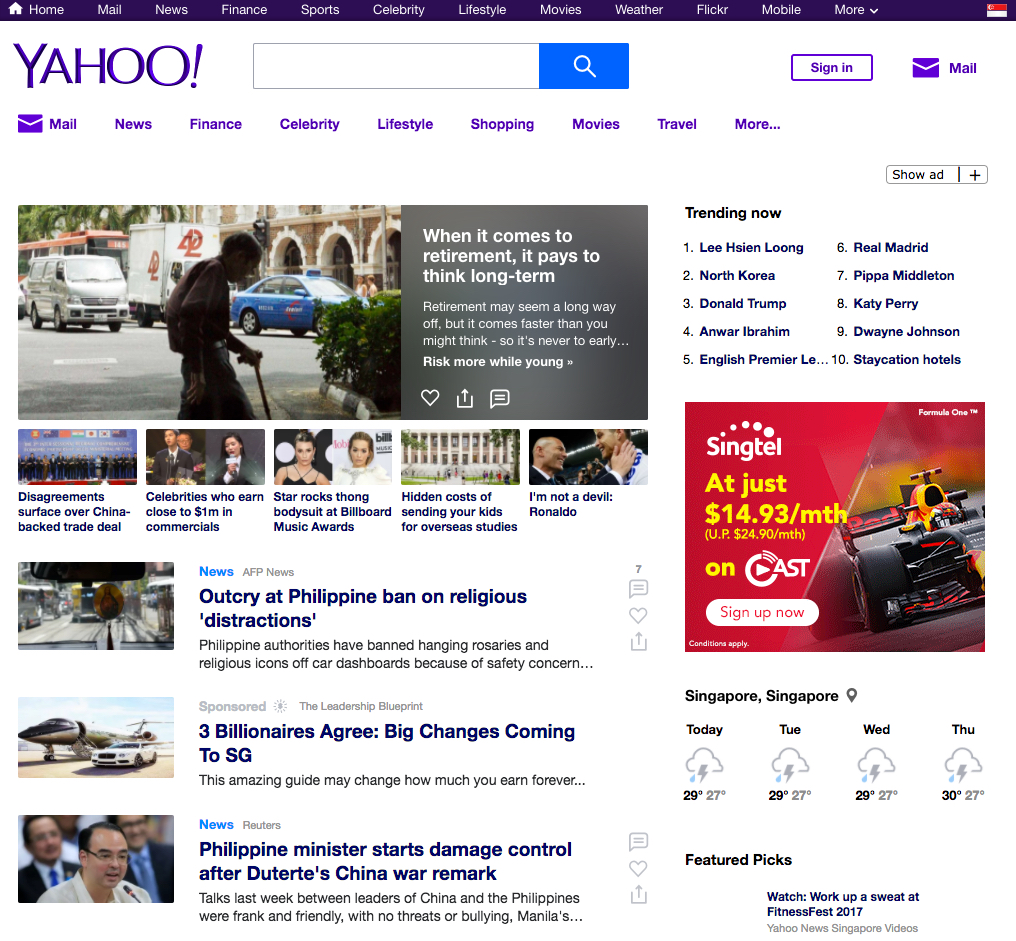
Task: Click the purple envelope icon beside Sign in
Action: click(925, 68)
